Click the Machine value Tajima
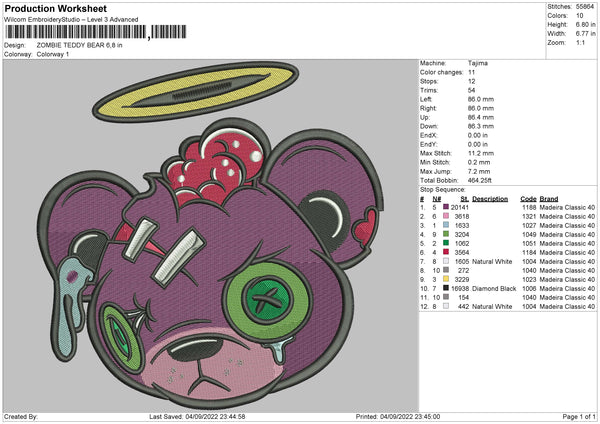Image resolution: width=600 pixels, height=424 pixels. point(478,63)
